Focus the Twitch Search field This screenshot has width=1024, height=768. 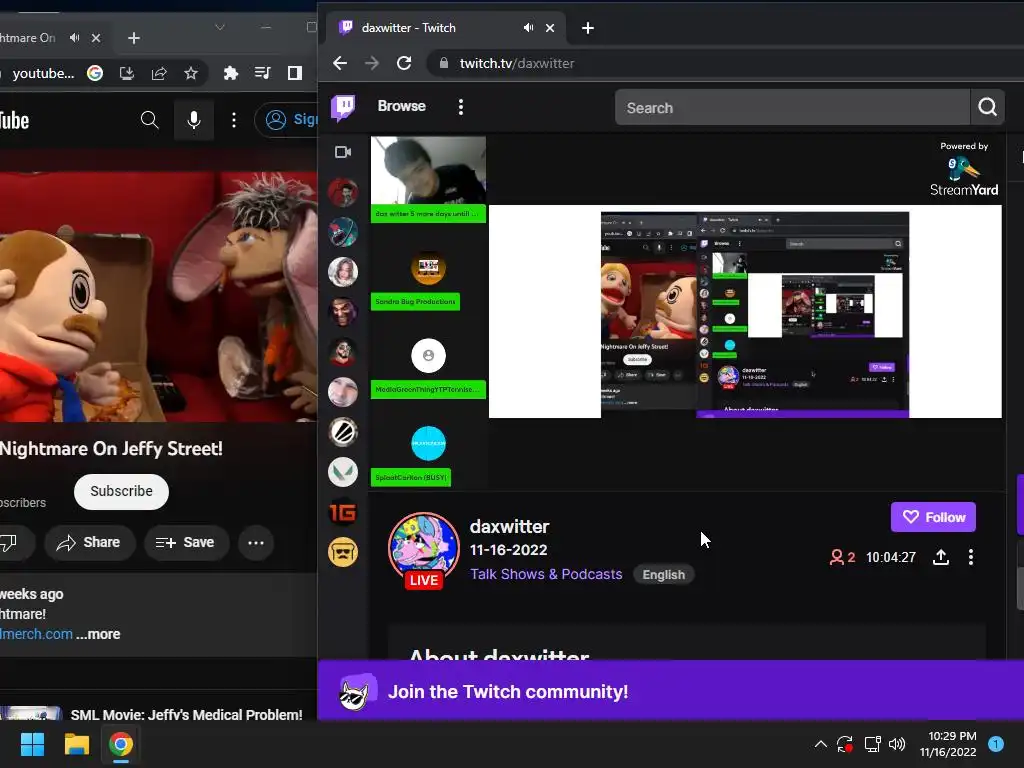792,108
